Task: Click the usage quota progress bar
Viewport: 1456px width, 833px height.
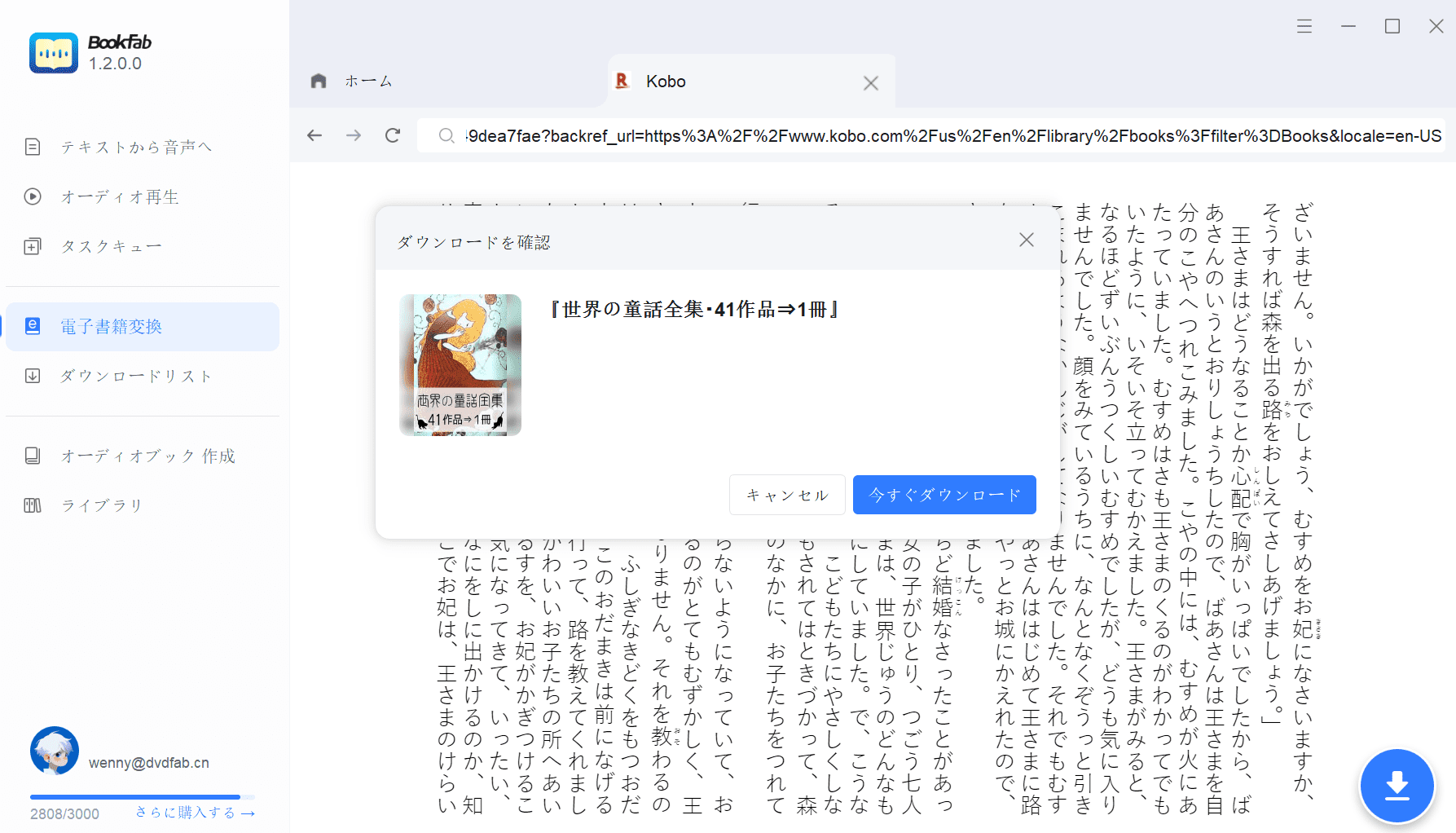Action: pos(143,796)
